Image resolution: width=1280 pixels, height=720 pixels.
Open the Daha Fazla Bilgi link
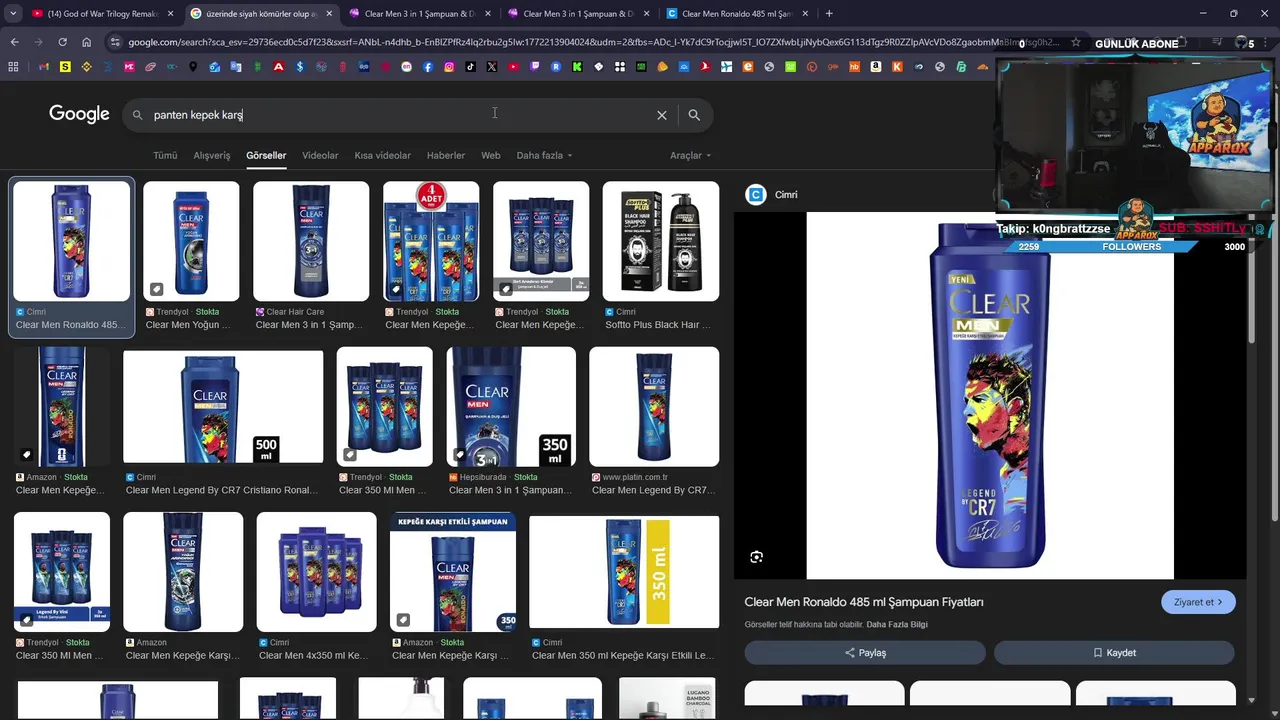coord(897,625)
